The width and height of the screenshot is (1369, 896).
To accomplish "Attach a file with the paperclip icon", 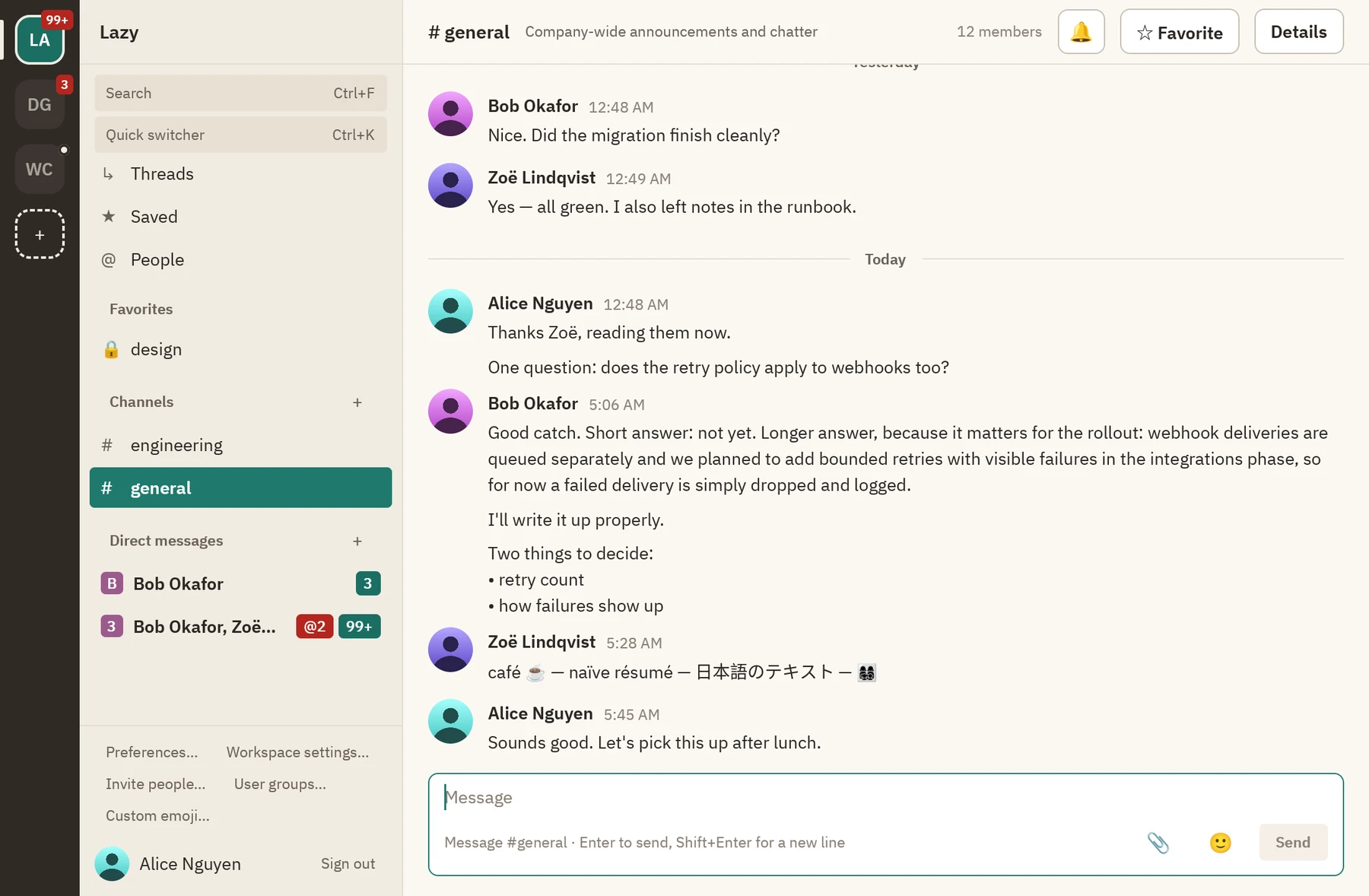I will tap(1158, 843).
